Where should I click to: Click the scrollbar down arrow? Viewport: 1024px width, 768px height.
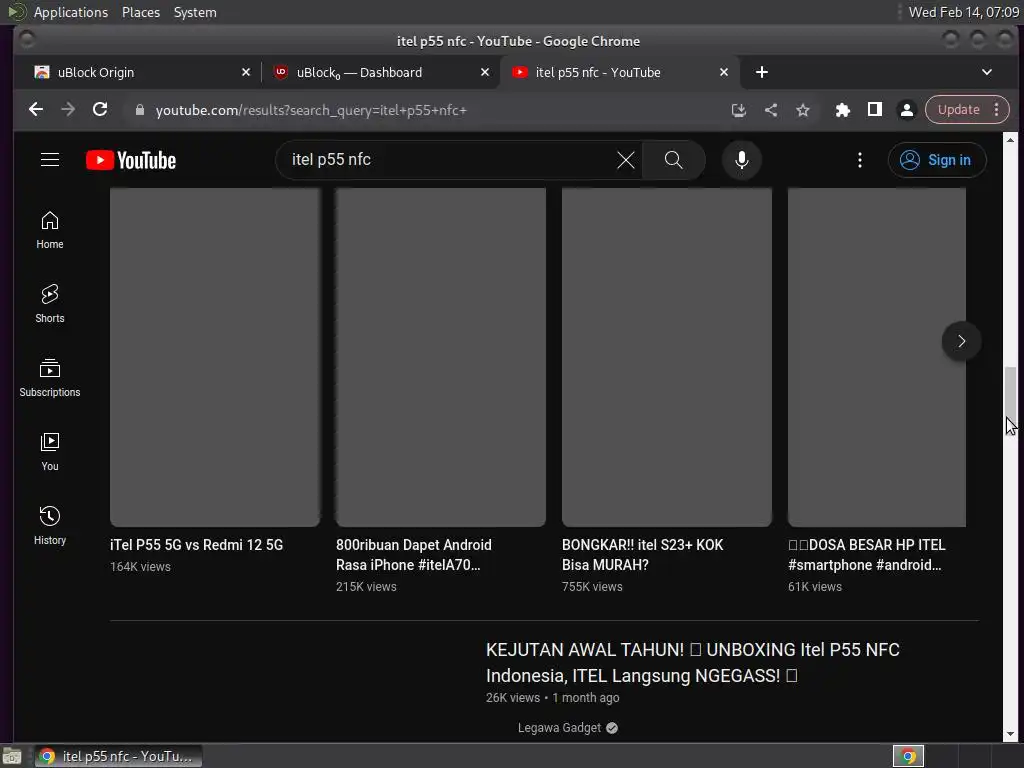coord(1010,734)
